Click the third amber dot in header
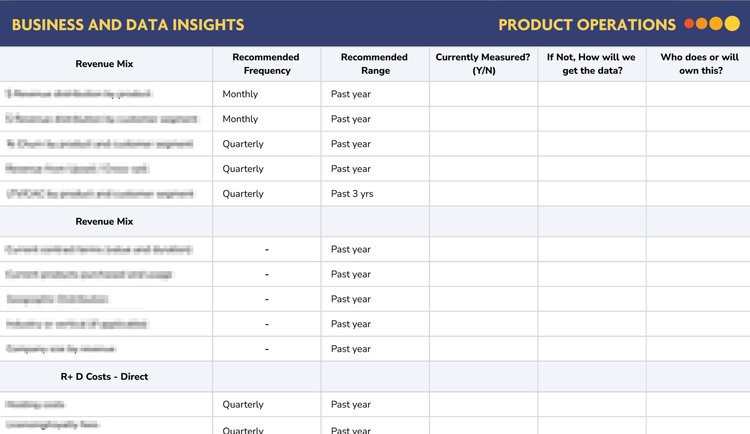 (x=715, y=24)
